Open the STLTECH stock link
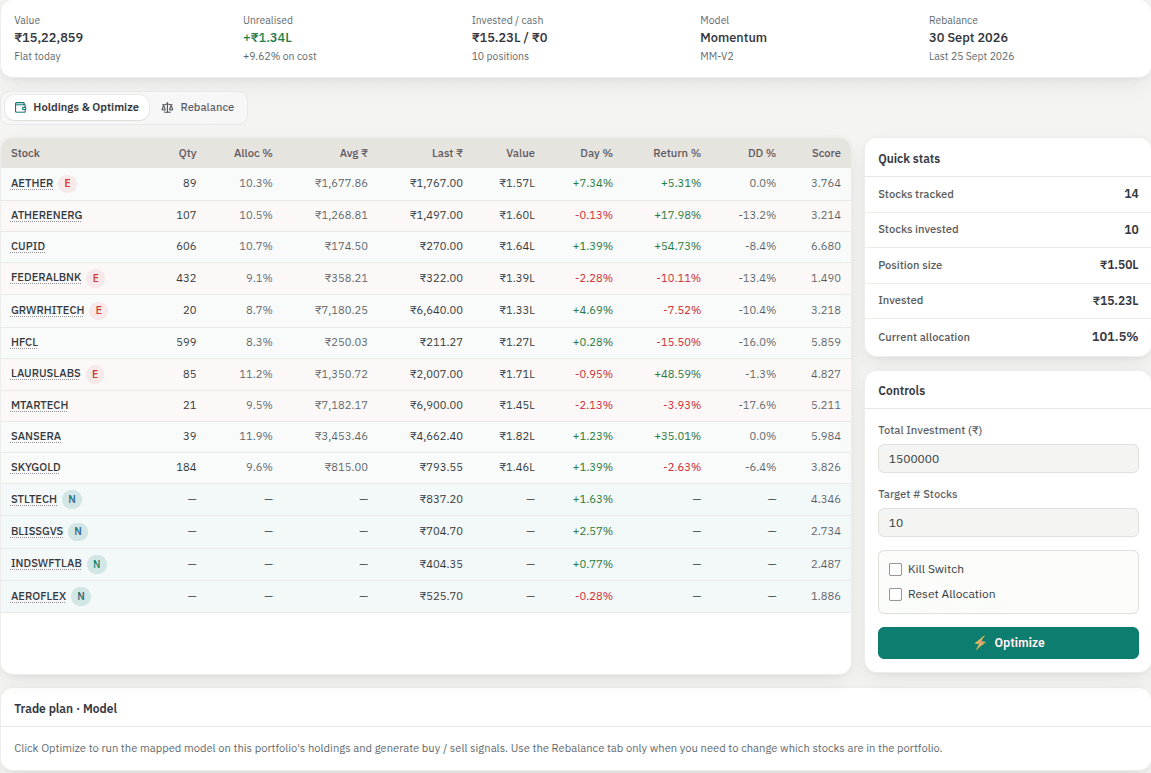Image resolution: width=1151 pixels, height=773 pixels. click(x=34, y=499)
